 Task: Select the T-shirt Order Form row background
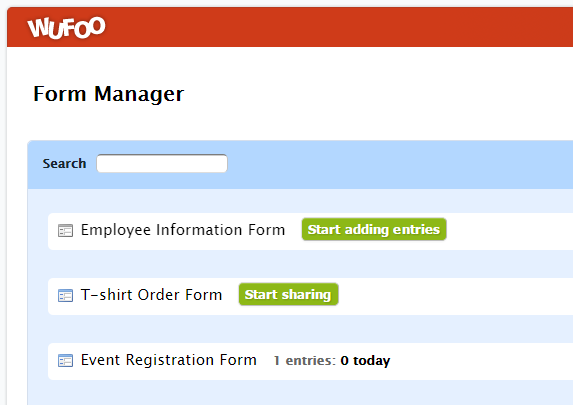click(457, 296)
